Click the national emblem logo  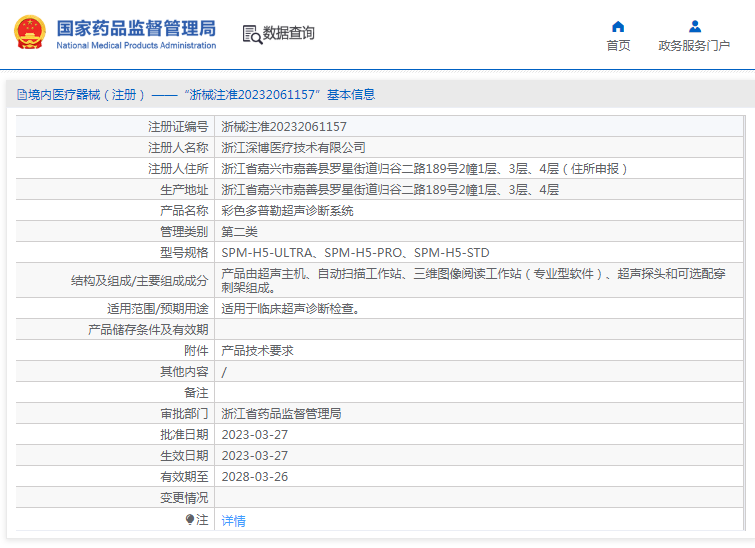coord(29,32)
